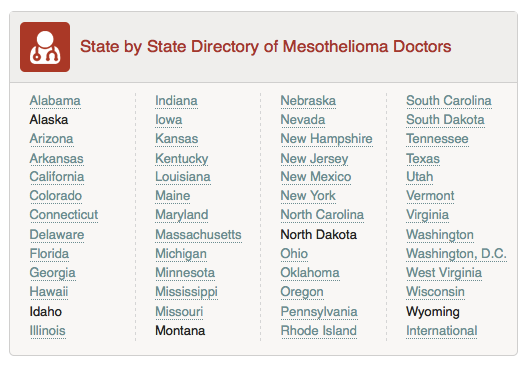
Task: Open the New Hampshire doctors link
Action: (x=327, y=139)
